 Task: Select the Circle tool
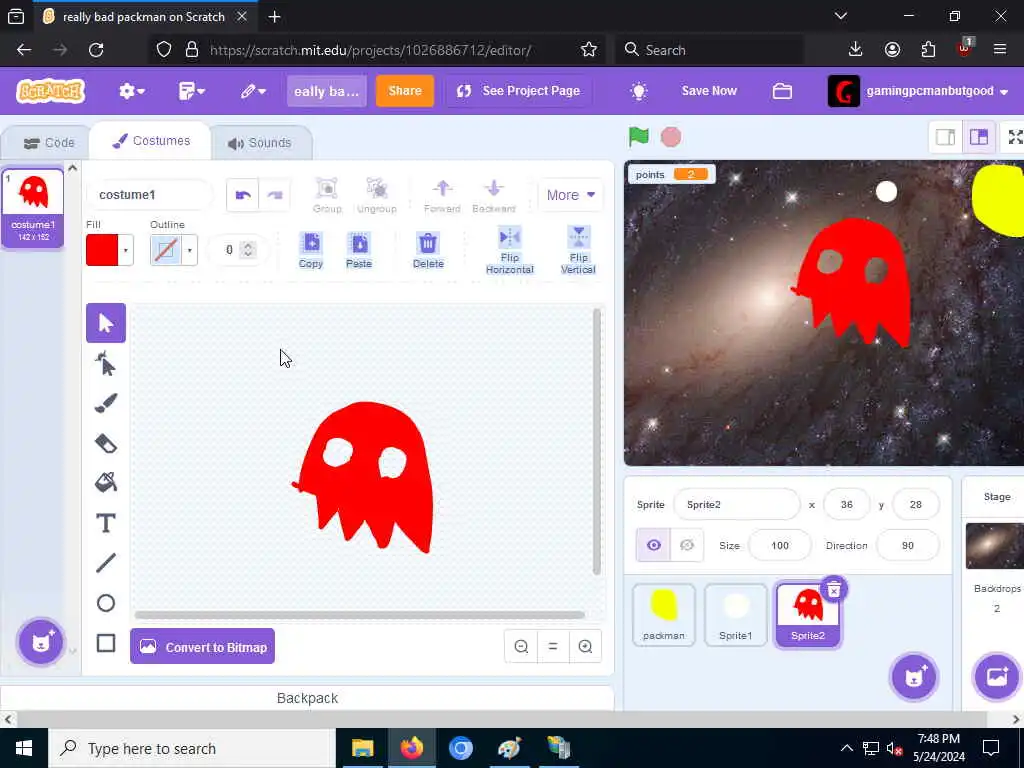[106, 603]
